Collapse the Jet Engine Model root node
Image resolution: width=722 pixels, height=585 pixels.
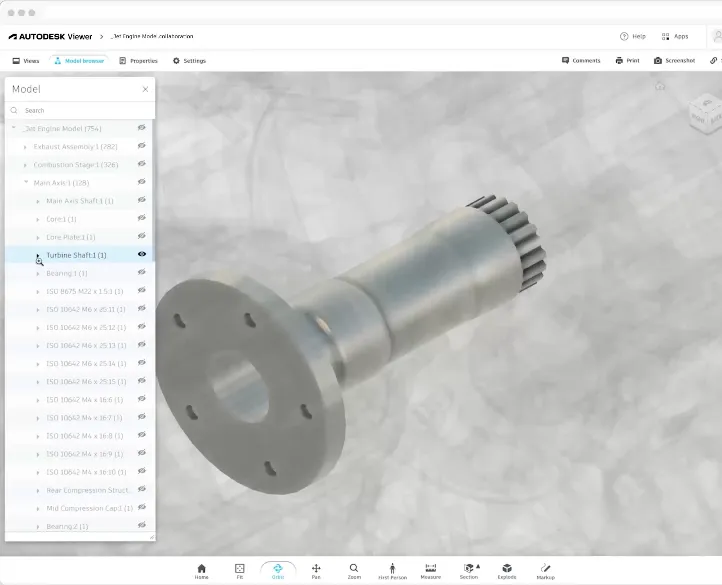pyautogui.click(x=14, y=128)
